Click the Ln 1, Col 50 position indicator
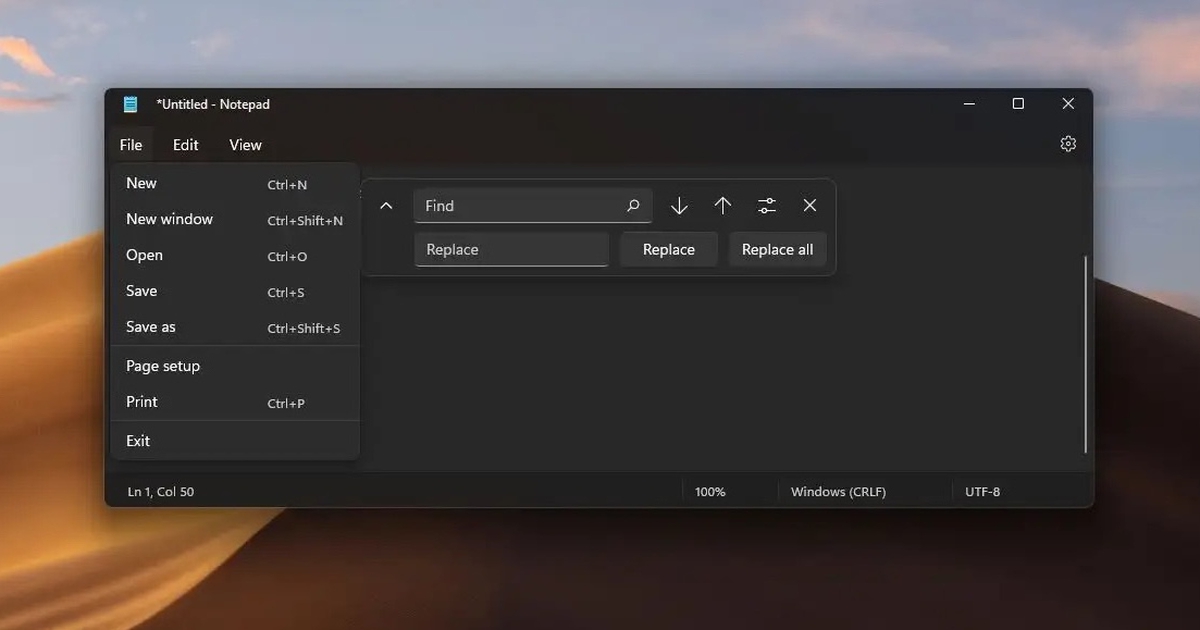 click(161, 492)
